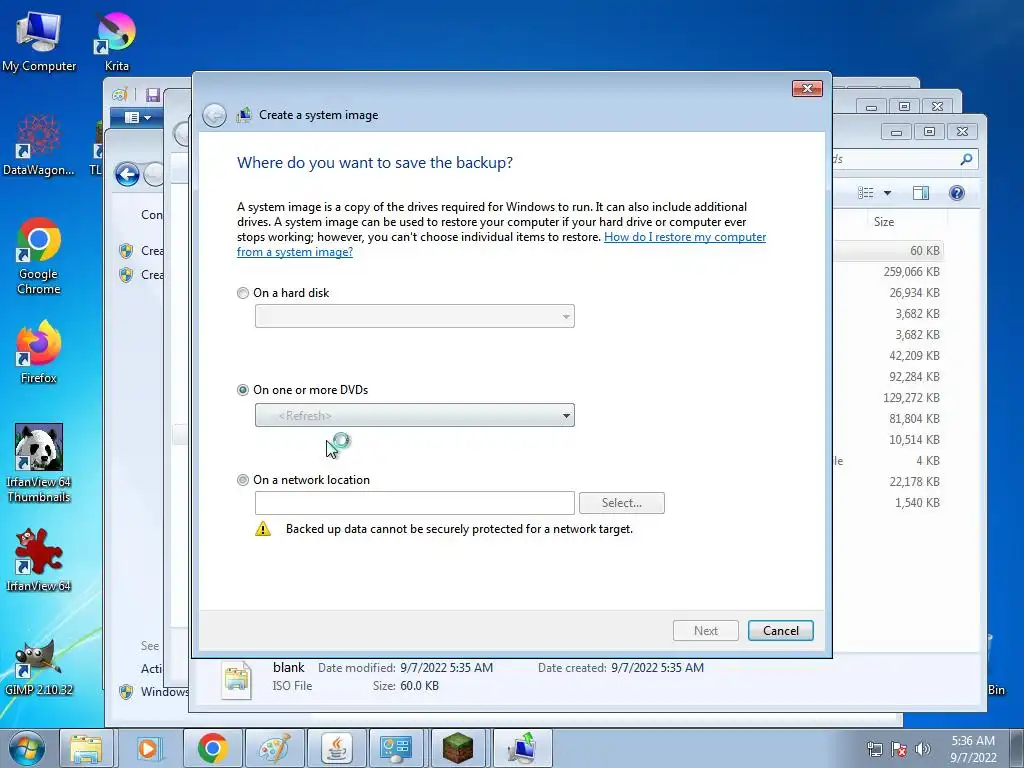Click the blank ISO file icon in details pane

pos(236,679)
